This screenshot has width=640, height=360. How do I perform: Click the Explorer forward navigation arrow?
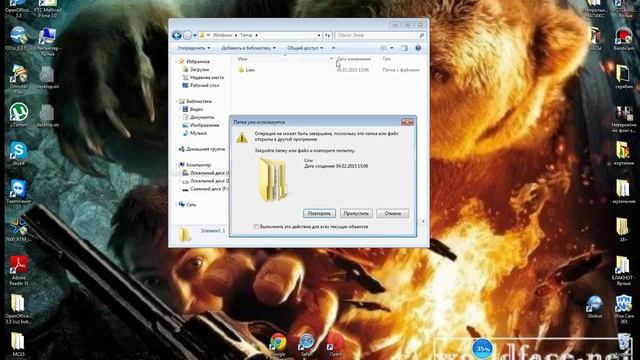(187, 36)
